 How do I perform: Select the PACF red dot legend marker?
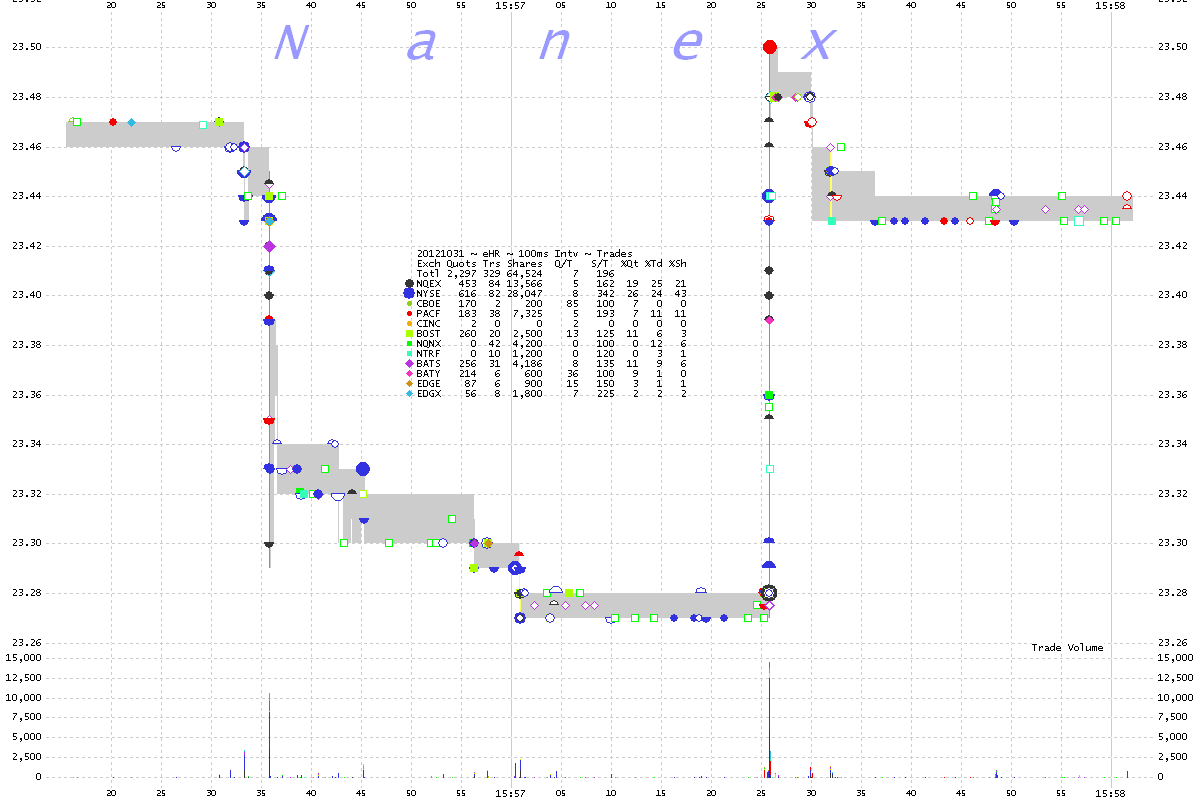[x=409, y=314]
